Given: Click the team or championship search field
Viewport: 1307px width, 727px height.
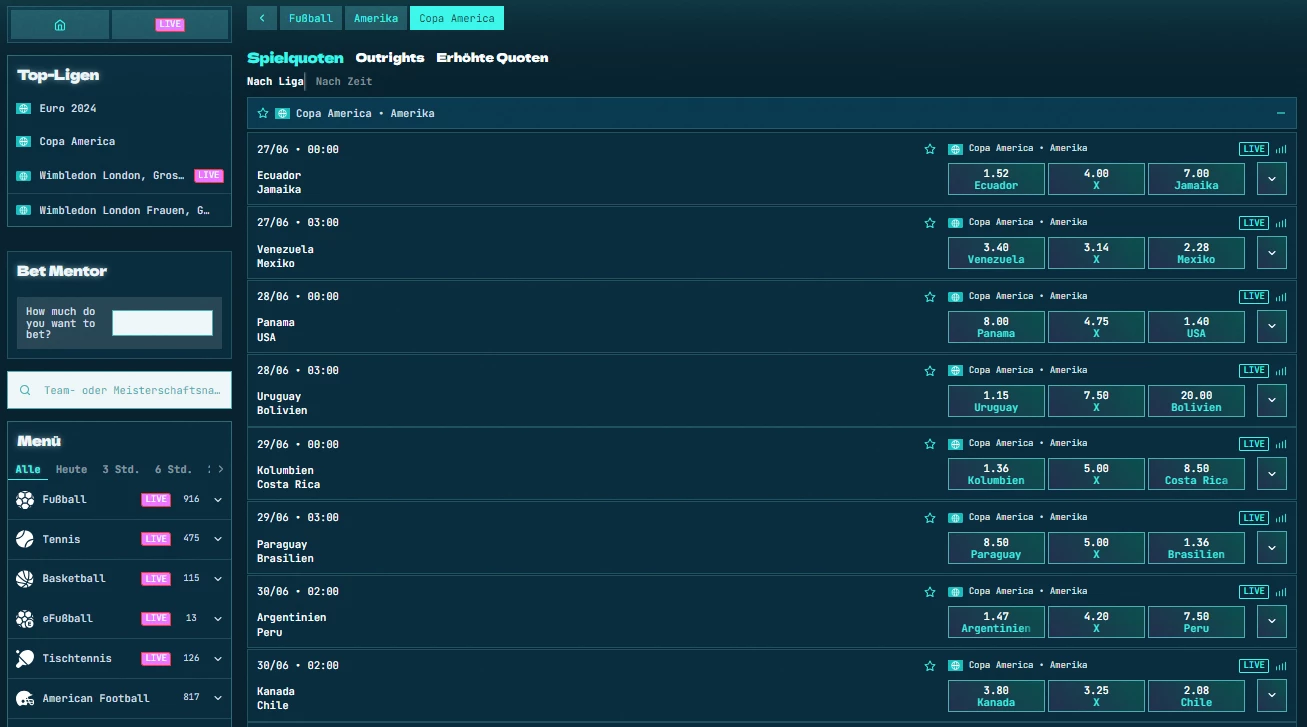Looking at the screenshot, I should (x=119, y=391).
